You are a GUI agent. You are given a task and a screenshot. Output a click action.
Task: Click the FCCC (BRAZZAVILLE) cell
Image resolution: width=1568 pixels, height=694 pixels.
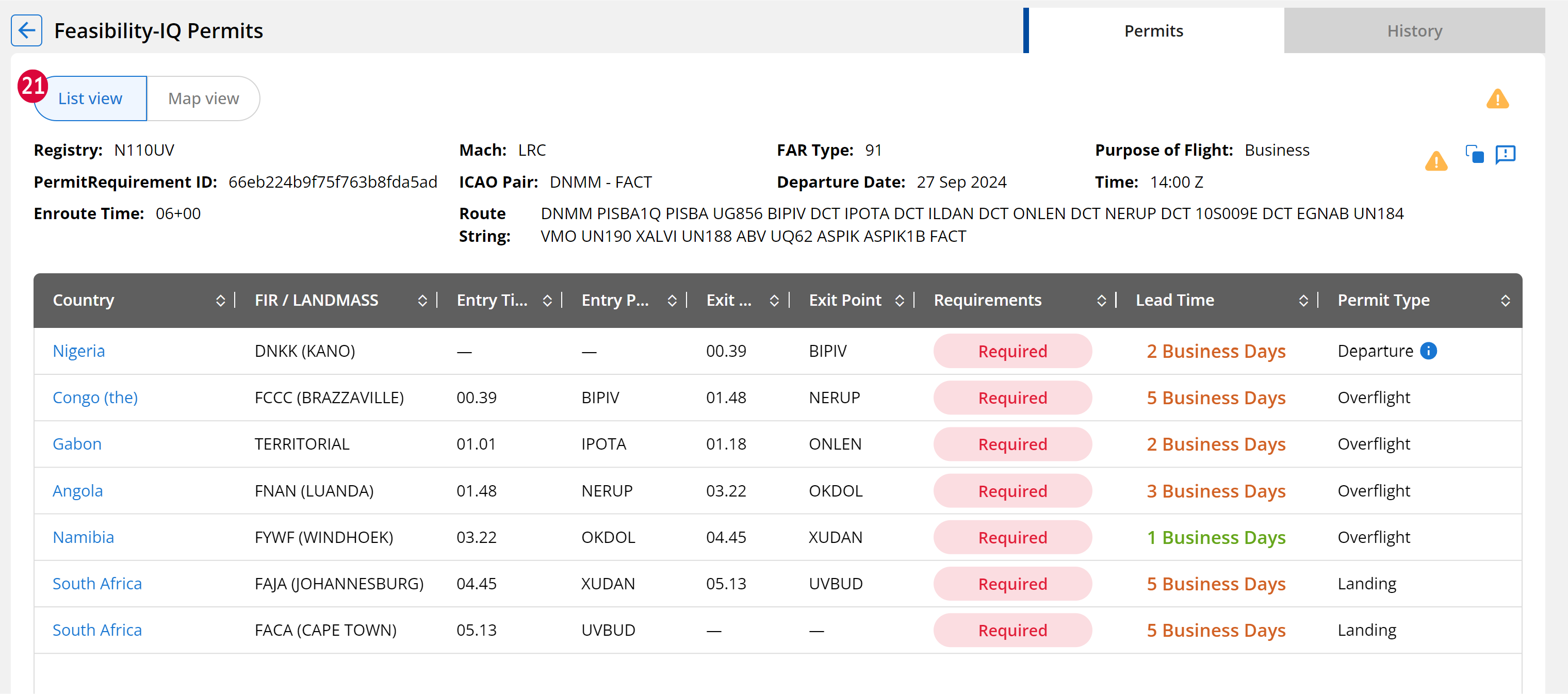pos(329,398)
